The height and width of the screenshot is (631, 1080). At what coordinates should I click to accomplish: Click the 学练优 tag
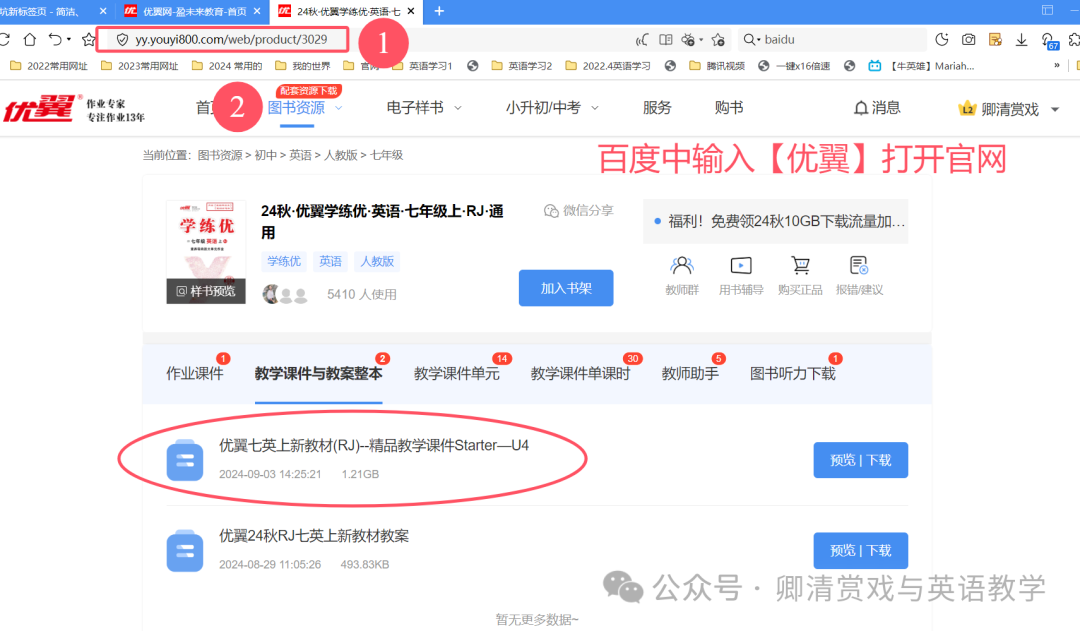[x=284, y=261]
